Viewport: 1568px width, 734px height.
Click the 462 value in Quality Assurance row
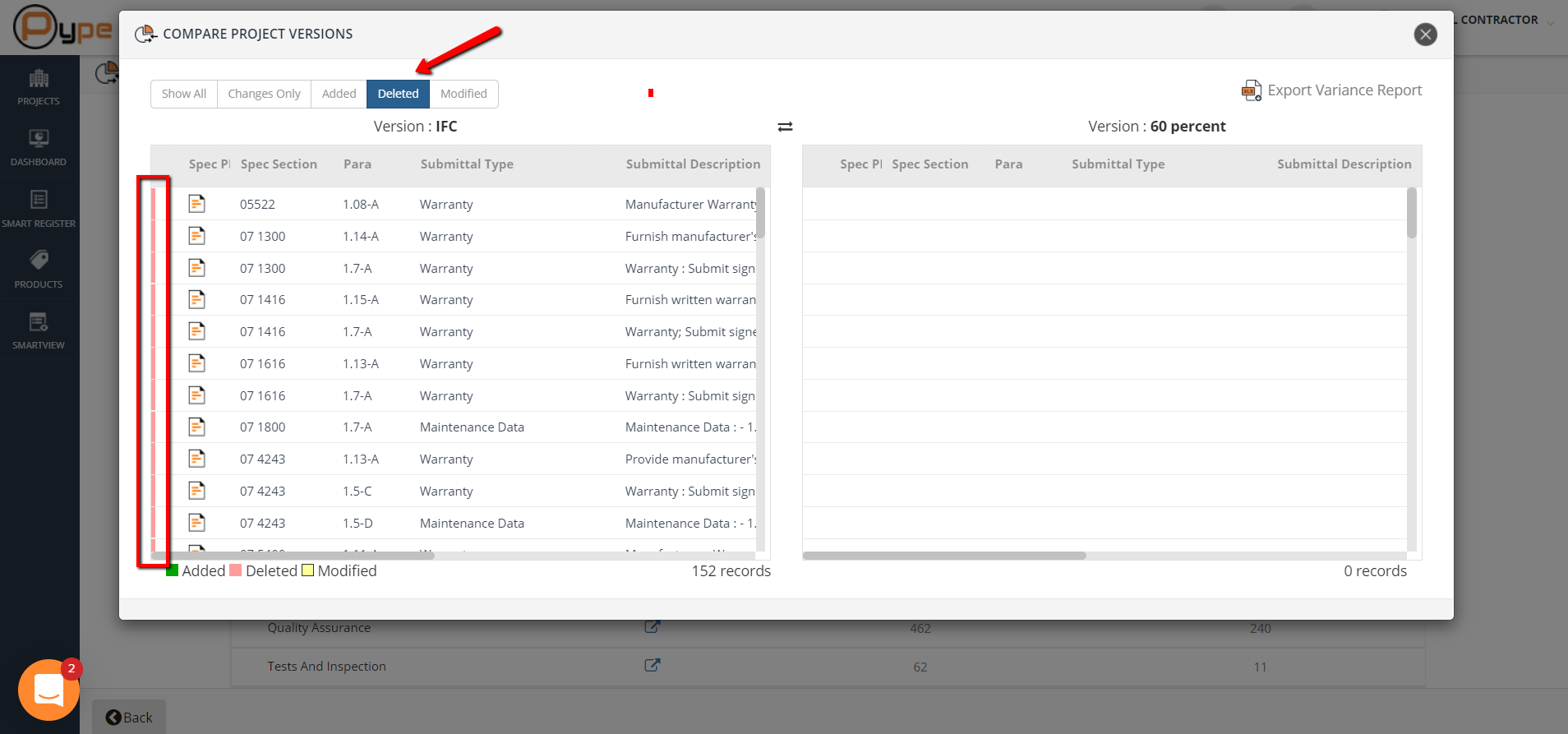[920, 629]
